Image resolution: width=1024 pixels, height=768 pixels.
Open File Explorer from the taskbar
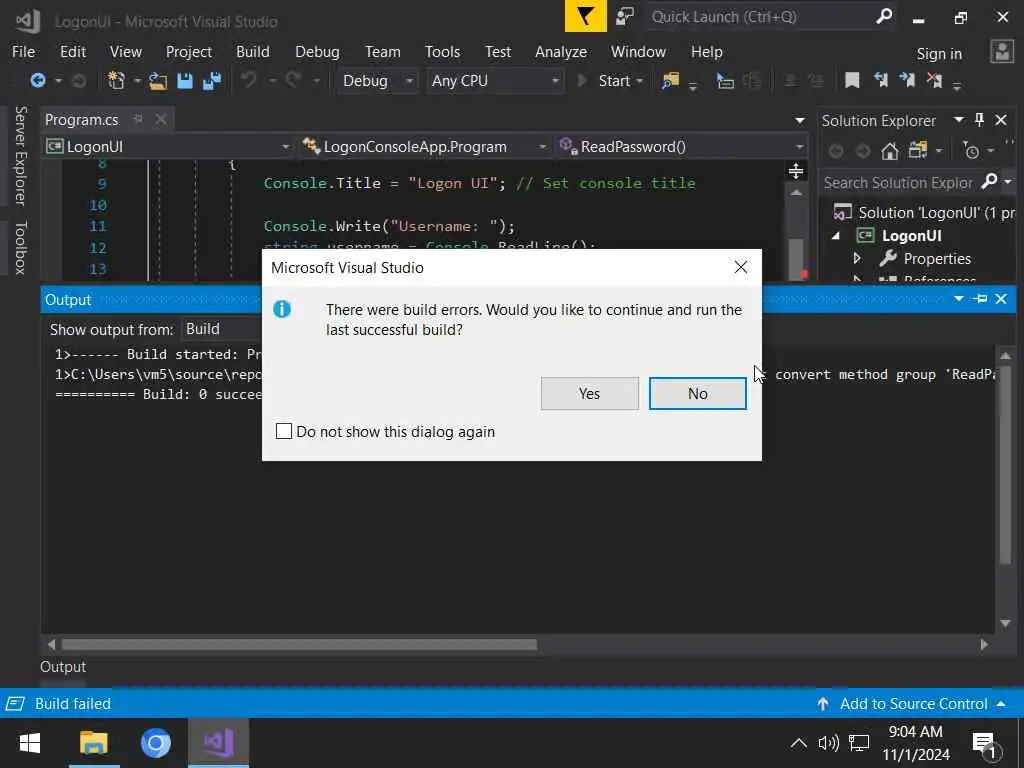click(93, 743)
